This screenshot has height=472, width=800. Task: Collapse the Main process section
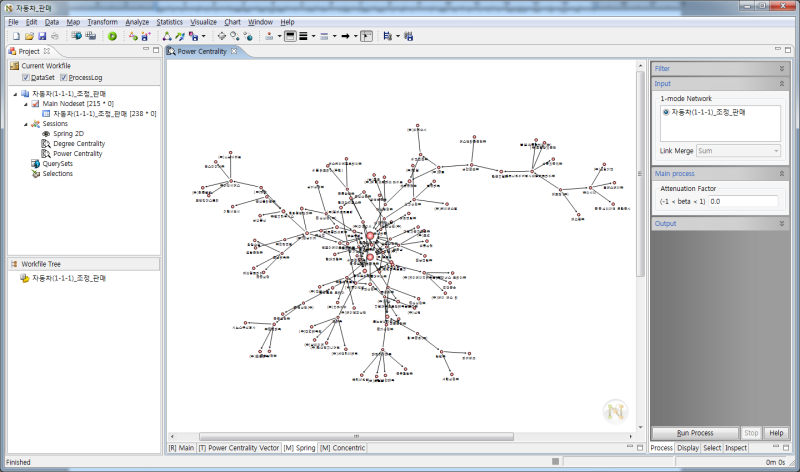point(782,173)
